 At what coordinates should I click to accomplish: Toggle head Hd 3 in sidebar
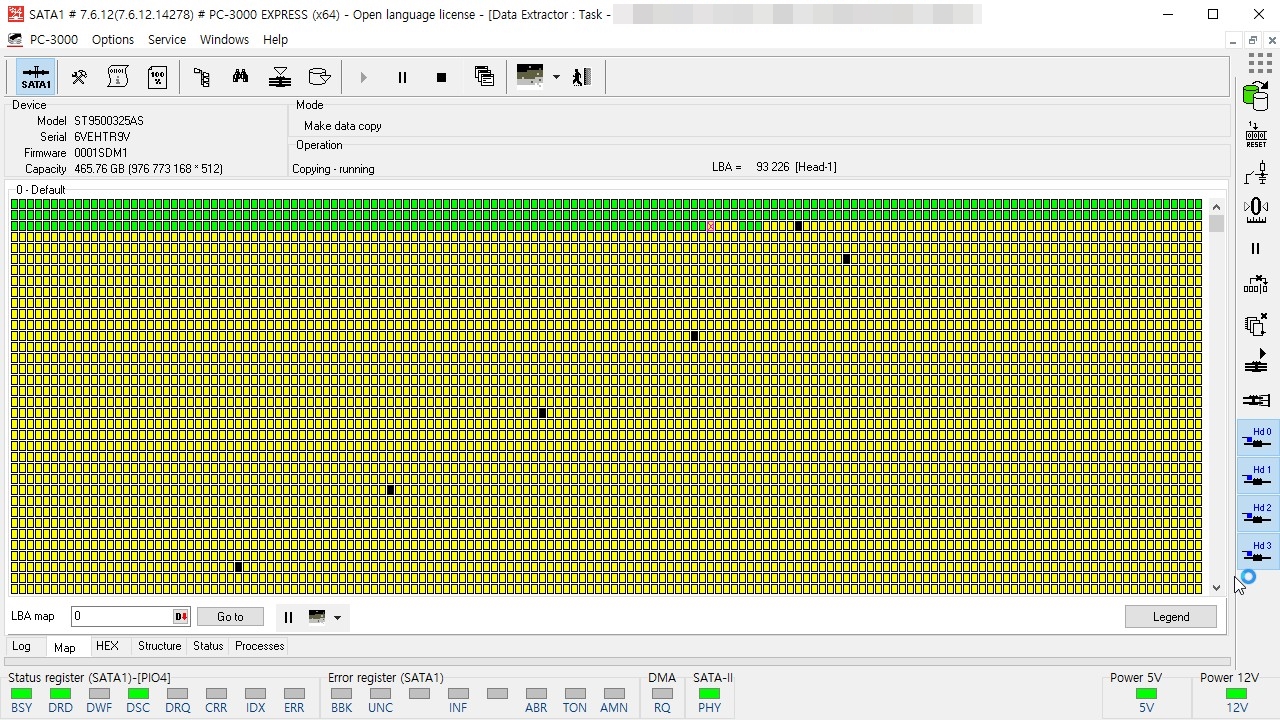coord(1257,552)
